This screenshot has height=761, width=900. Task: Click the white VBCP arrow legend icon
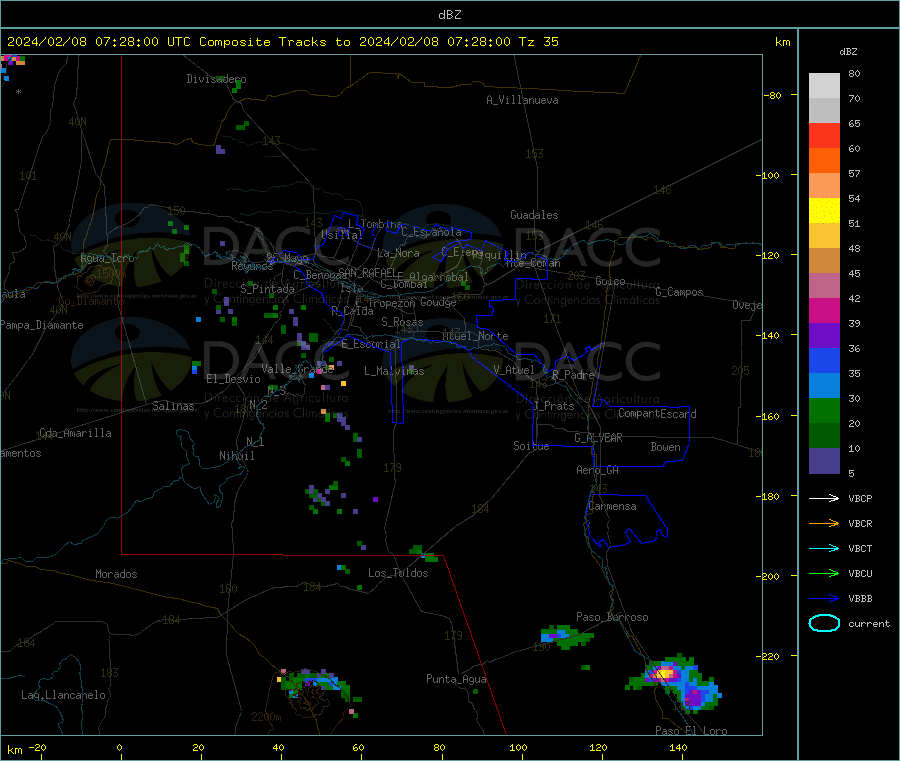pos(824,498)
